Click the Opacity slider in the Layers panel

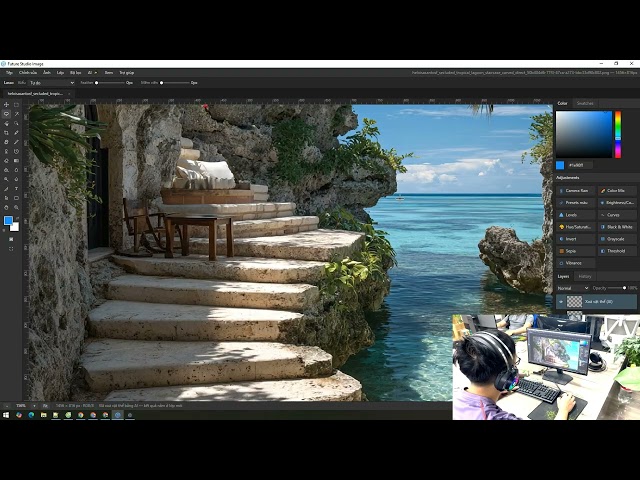point(618,288)
